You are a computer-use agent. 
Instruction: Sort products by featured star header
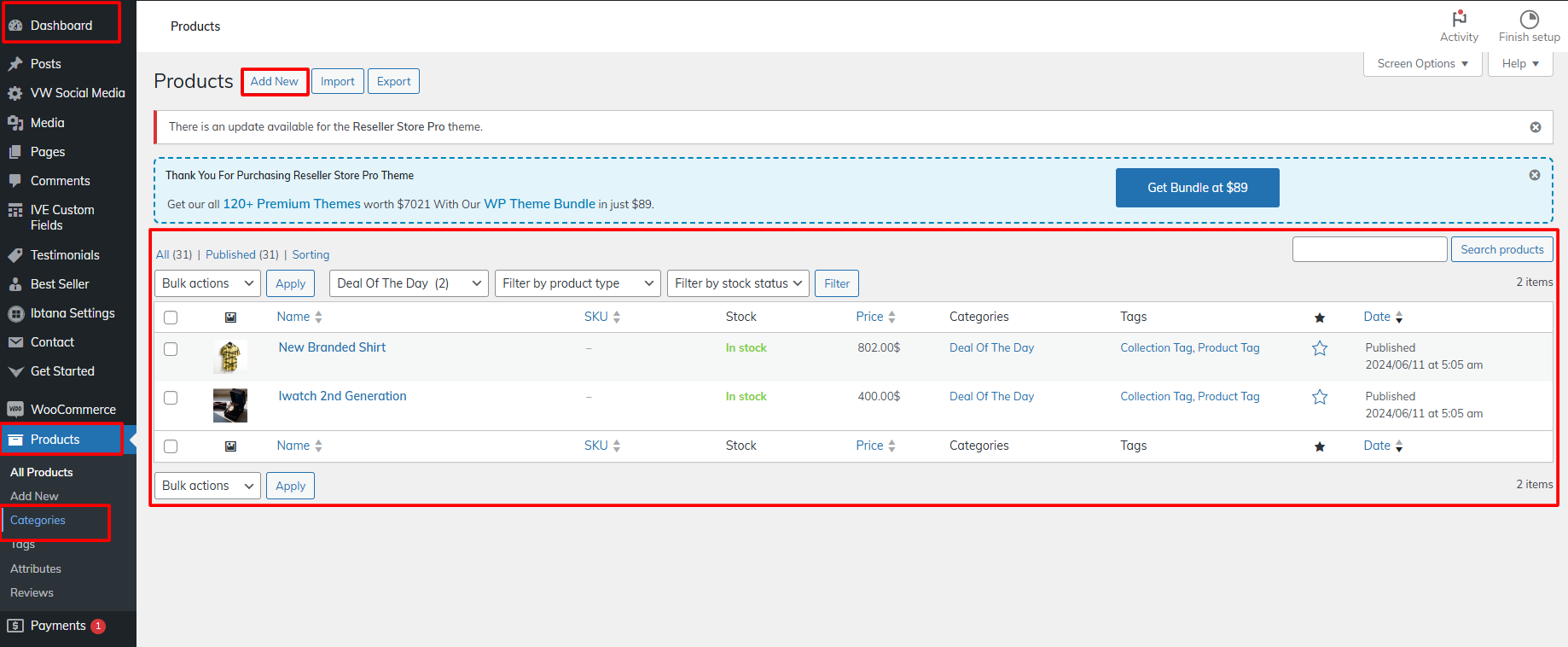(1319, 318)
